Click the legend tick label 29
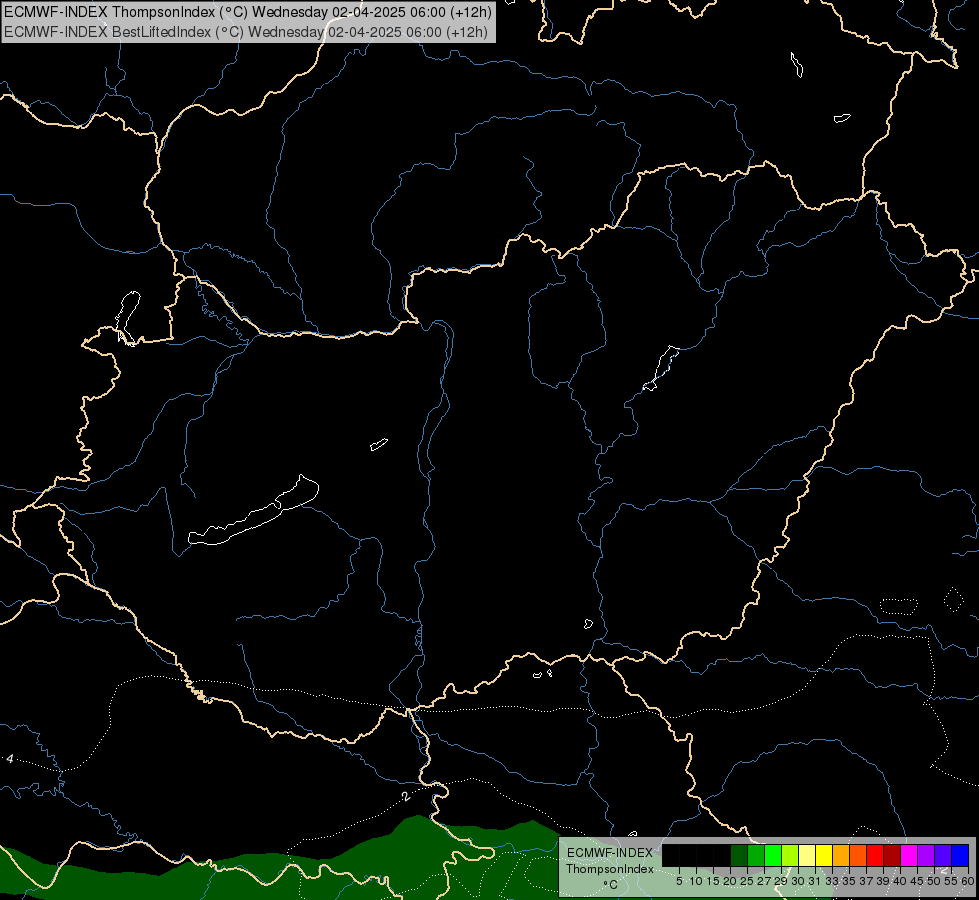The width and height of the screenshot is (979, 900). [781, 881]
